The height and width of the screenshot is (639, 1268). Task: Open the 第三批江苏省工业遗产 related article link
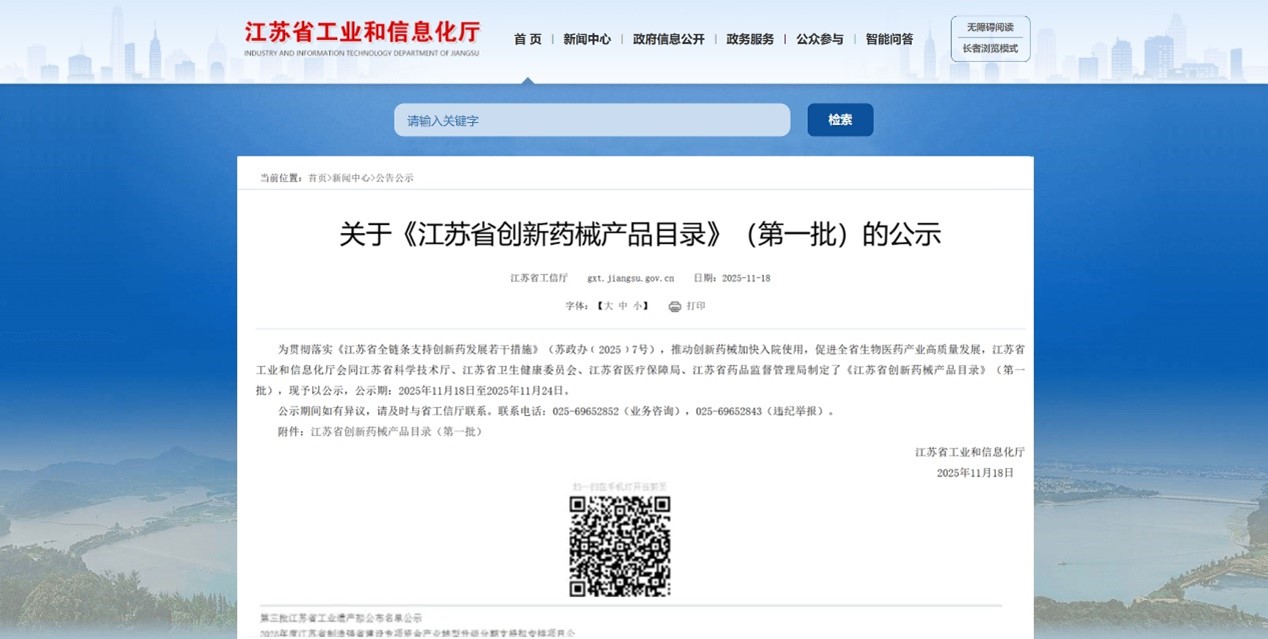pyautogui.click(x=341, y=618)
